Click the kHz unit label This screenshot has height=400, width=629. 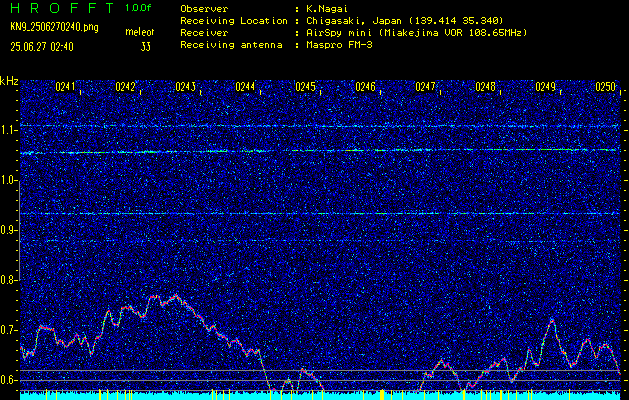coord(9,81)
